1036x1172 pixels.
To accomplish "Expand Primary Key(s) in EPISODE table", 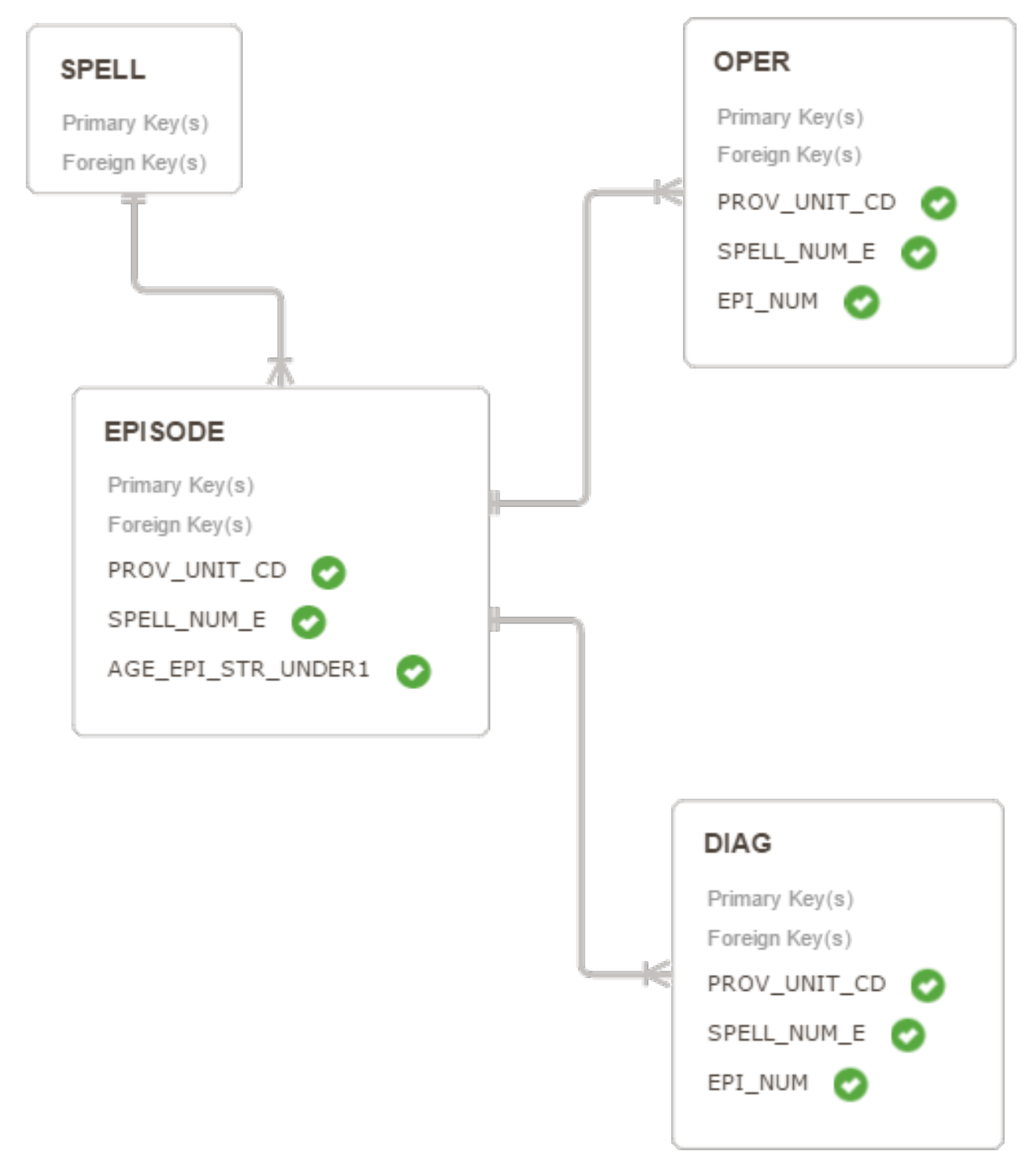I will coord(180,485).
